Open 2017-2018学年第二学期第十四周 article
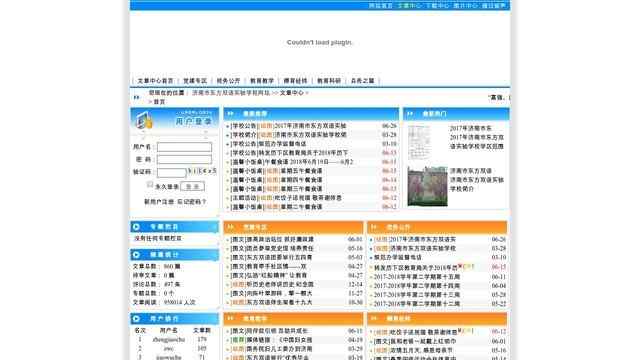 (x=417, y=286)
